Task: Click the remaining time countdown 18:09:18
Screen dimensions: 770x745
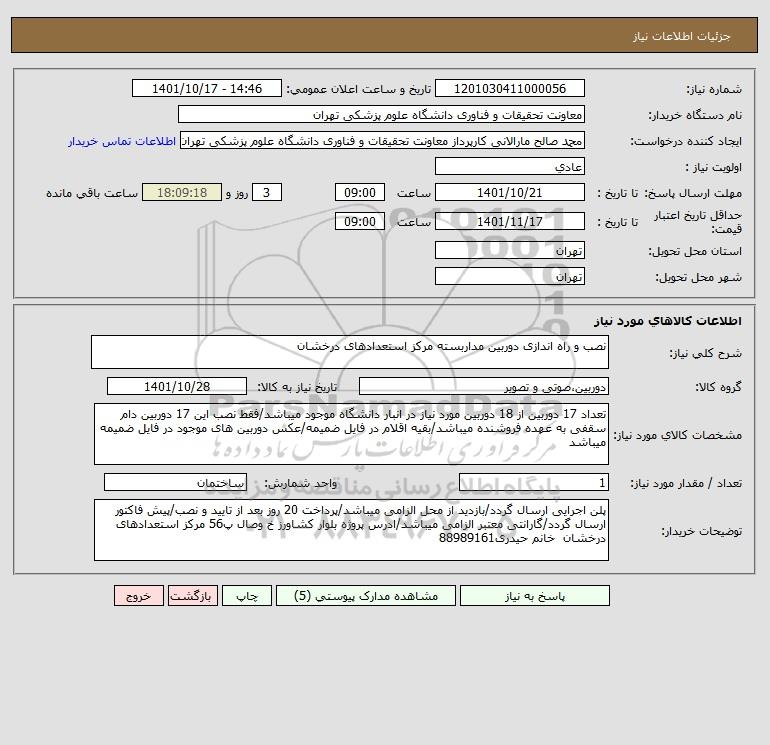Action: click(182, 193)
